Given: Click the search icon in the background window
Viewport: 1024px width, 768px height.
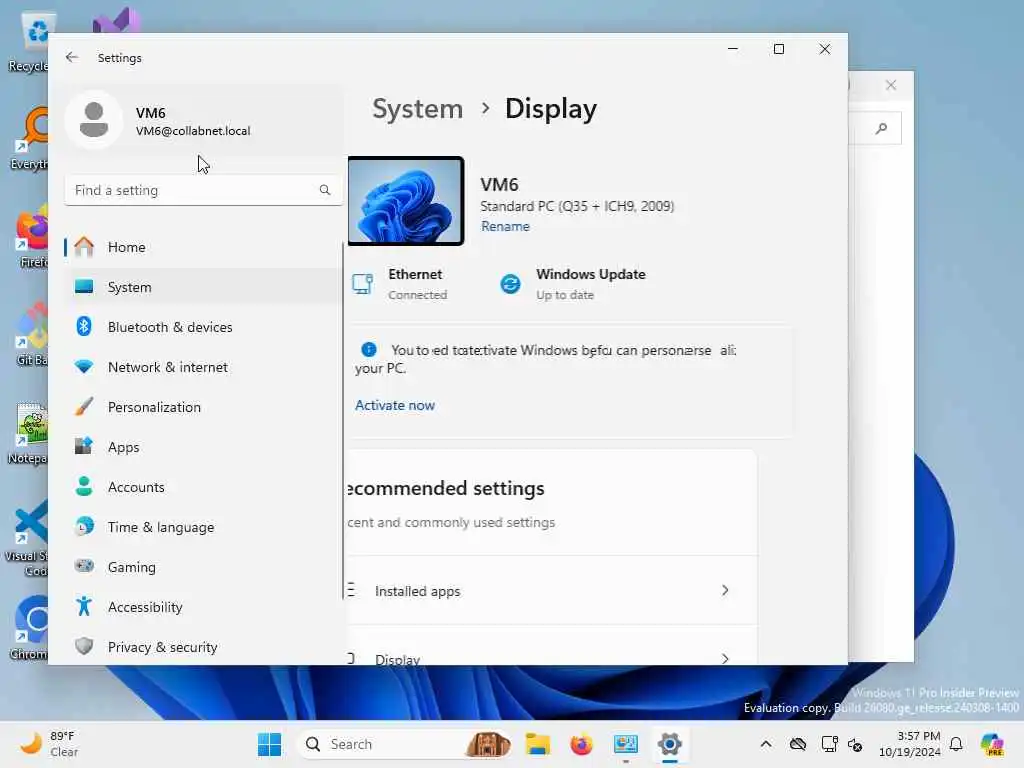Looking at the screenshot, I should point(882,129).
